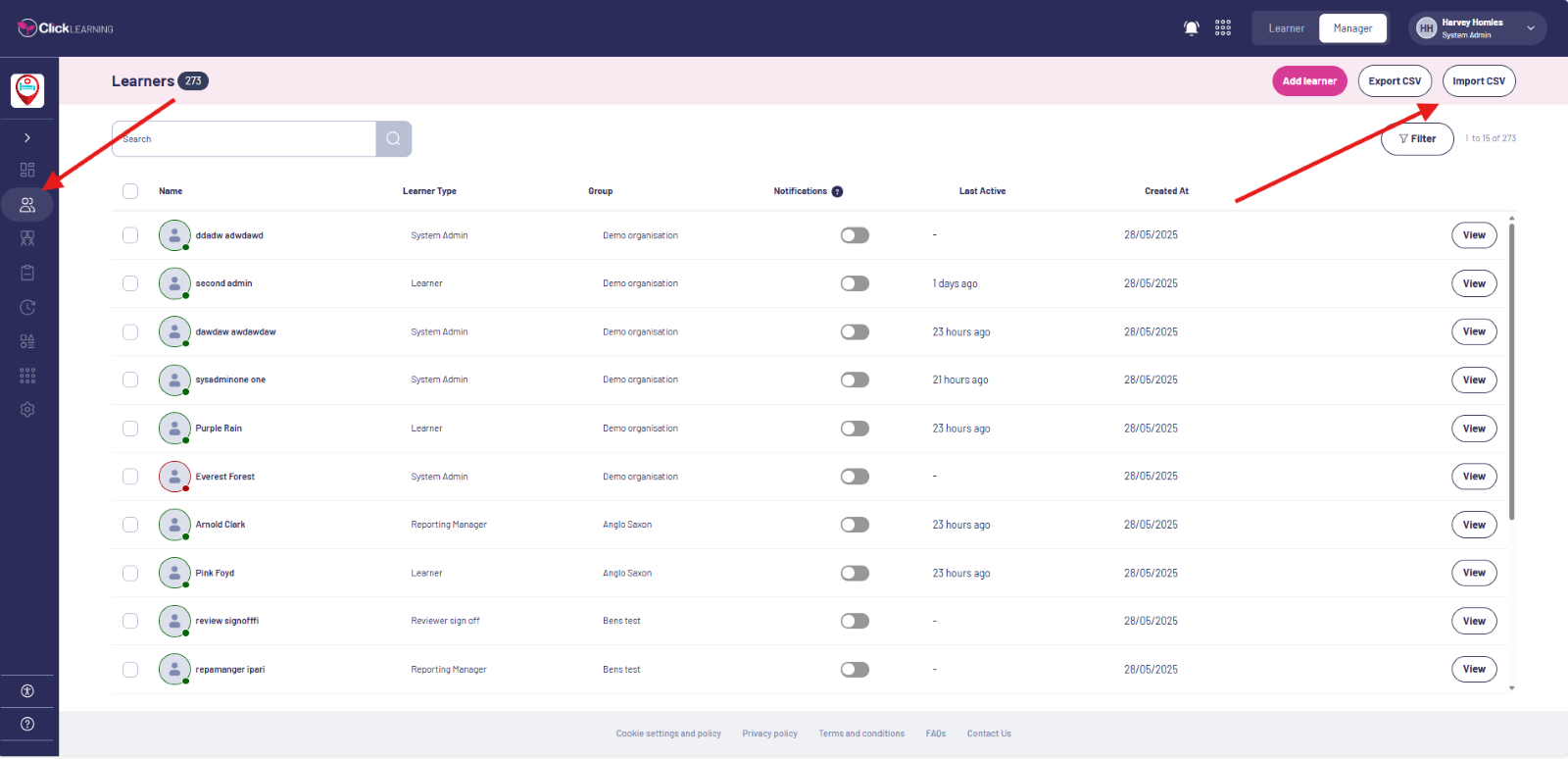Image resolution: width=1568 pixels, height=759 pixels.
Task: Click avatar of Arnold Clark
Action: point(174,525)
